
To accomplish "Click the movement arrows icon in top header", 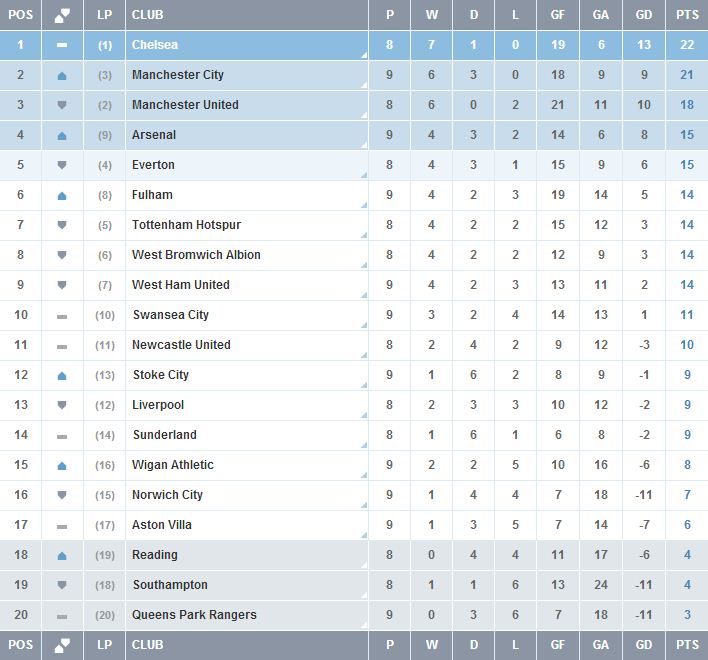I will pyautogui.click(x=62, y=15).
